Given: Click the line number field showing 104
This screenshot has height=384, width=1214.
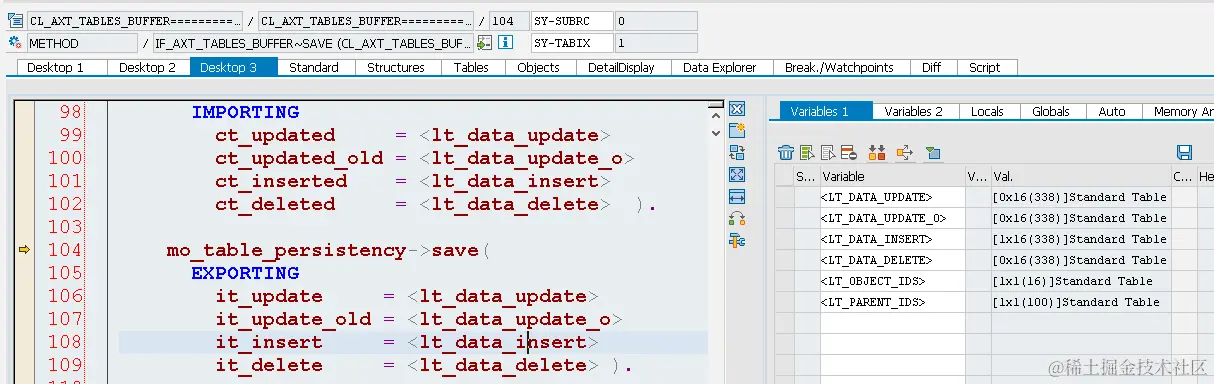Looking at the screenshot, I should pyautogui.click(x=509, y=20).
